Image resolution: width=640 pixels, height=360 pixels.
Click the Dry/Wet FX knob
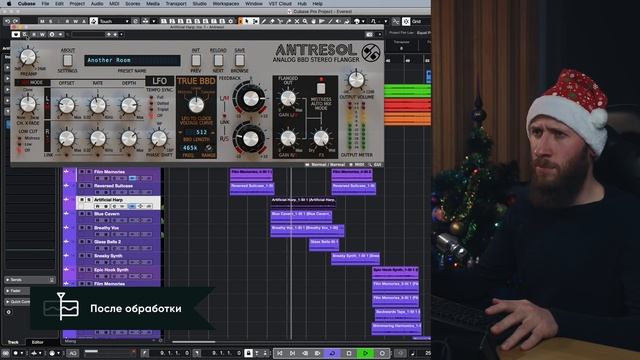[x=321, y=139]
